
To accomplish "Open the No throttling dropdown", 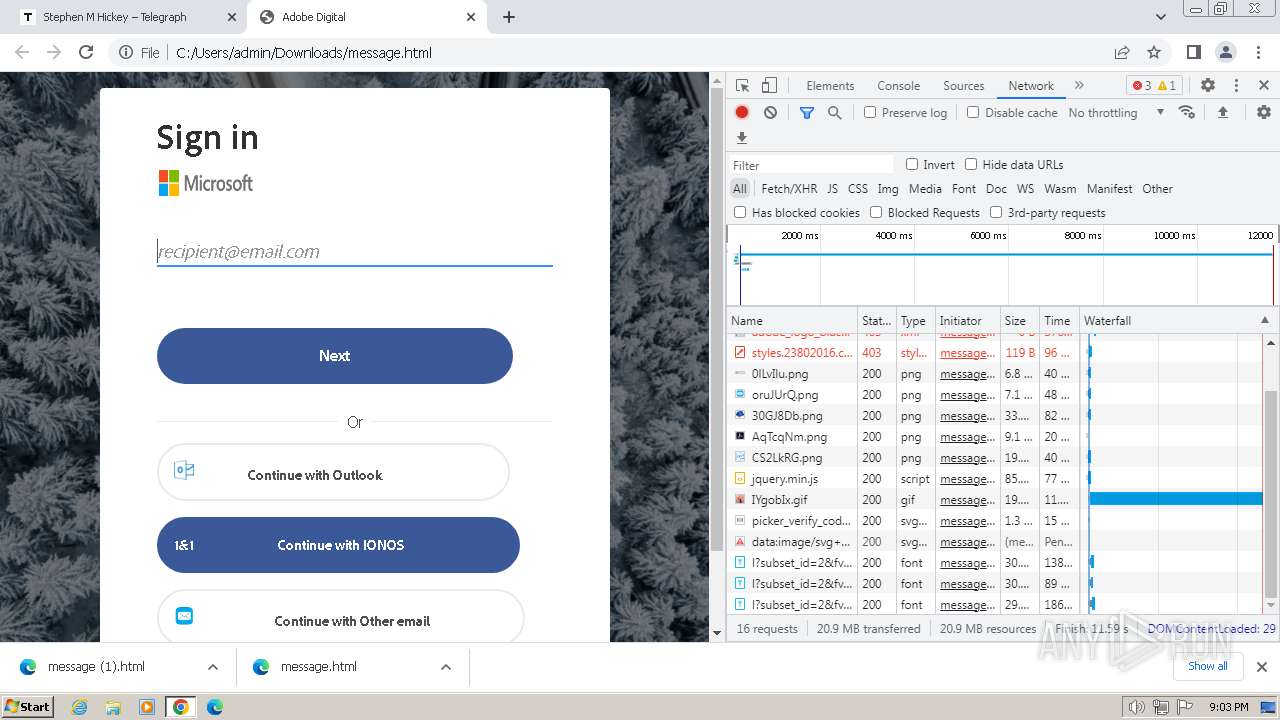I will [1116, 113].
